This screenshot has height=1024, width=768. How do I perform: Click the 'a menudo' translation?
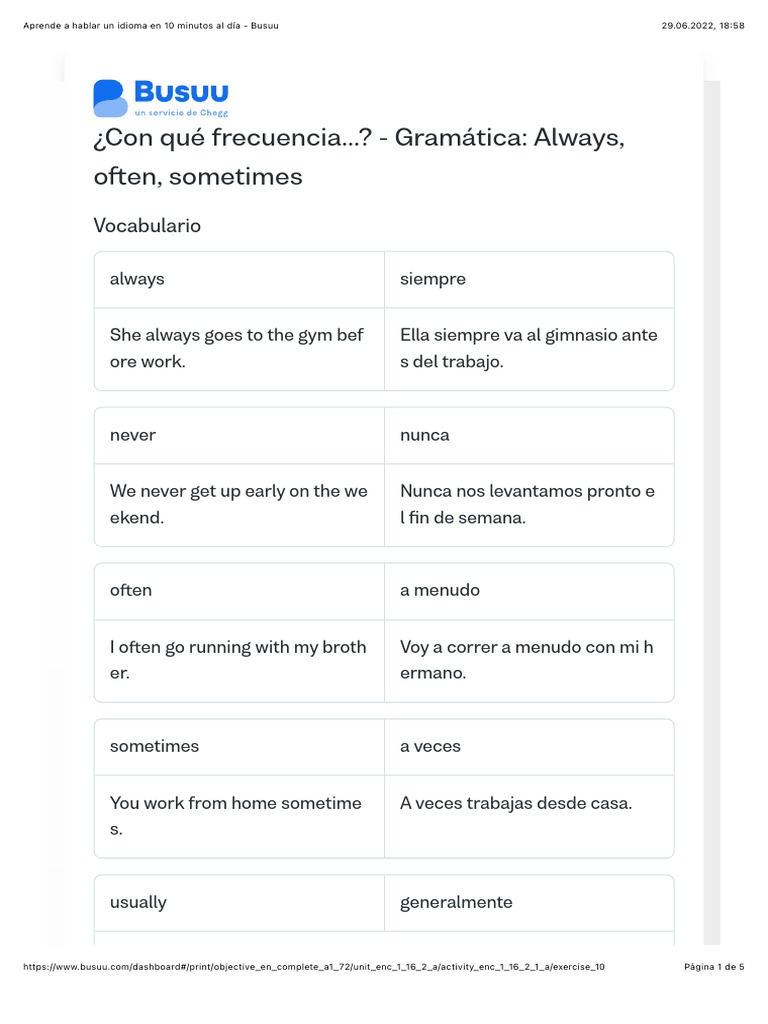pyautogui.click(x=440, y=590)
